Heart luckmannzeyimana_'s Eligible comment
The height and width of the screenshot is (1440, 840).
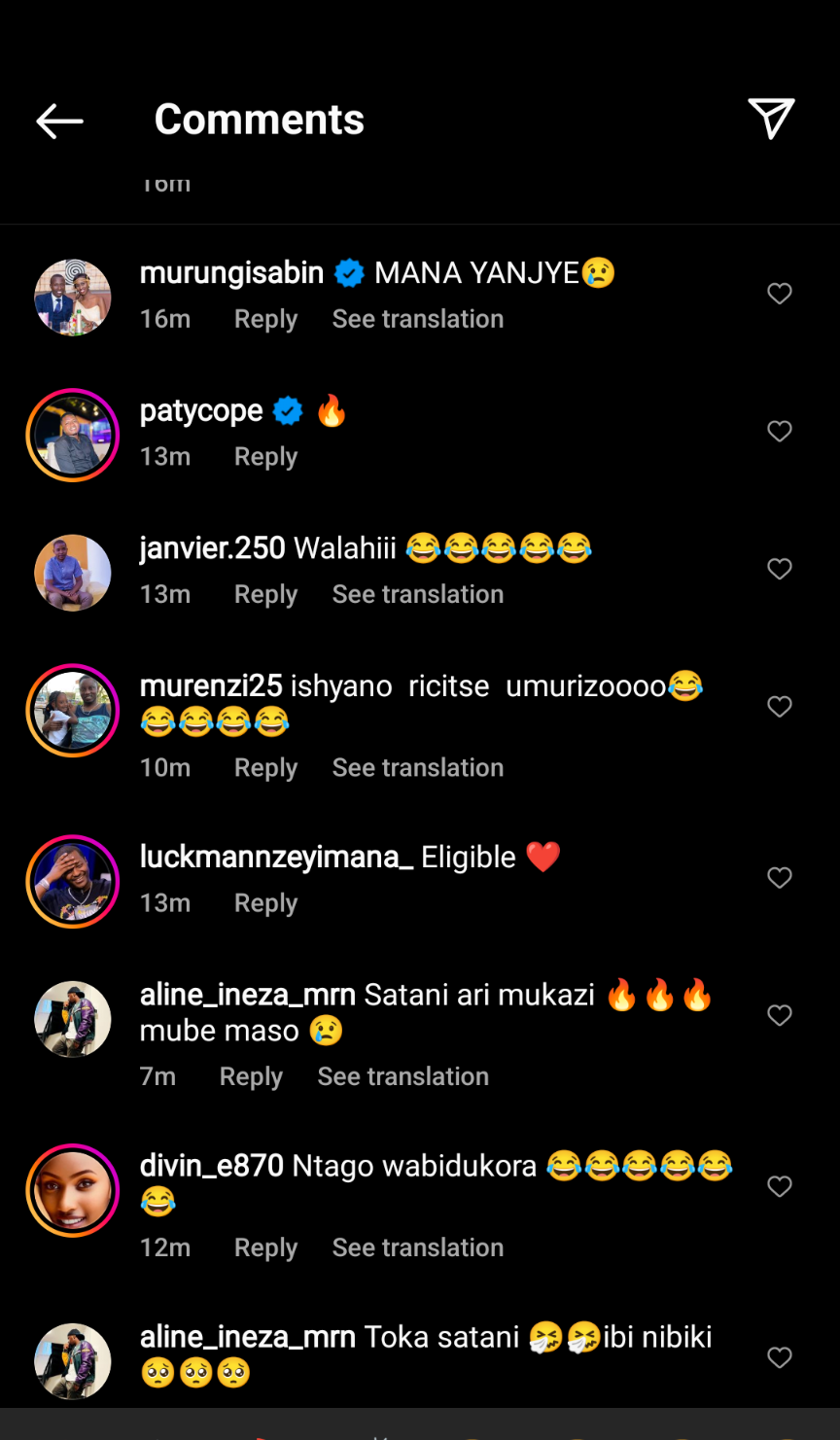[780, 878]
